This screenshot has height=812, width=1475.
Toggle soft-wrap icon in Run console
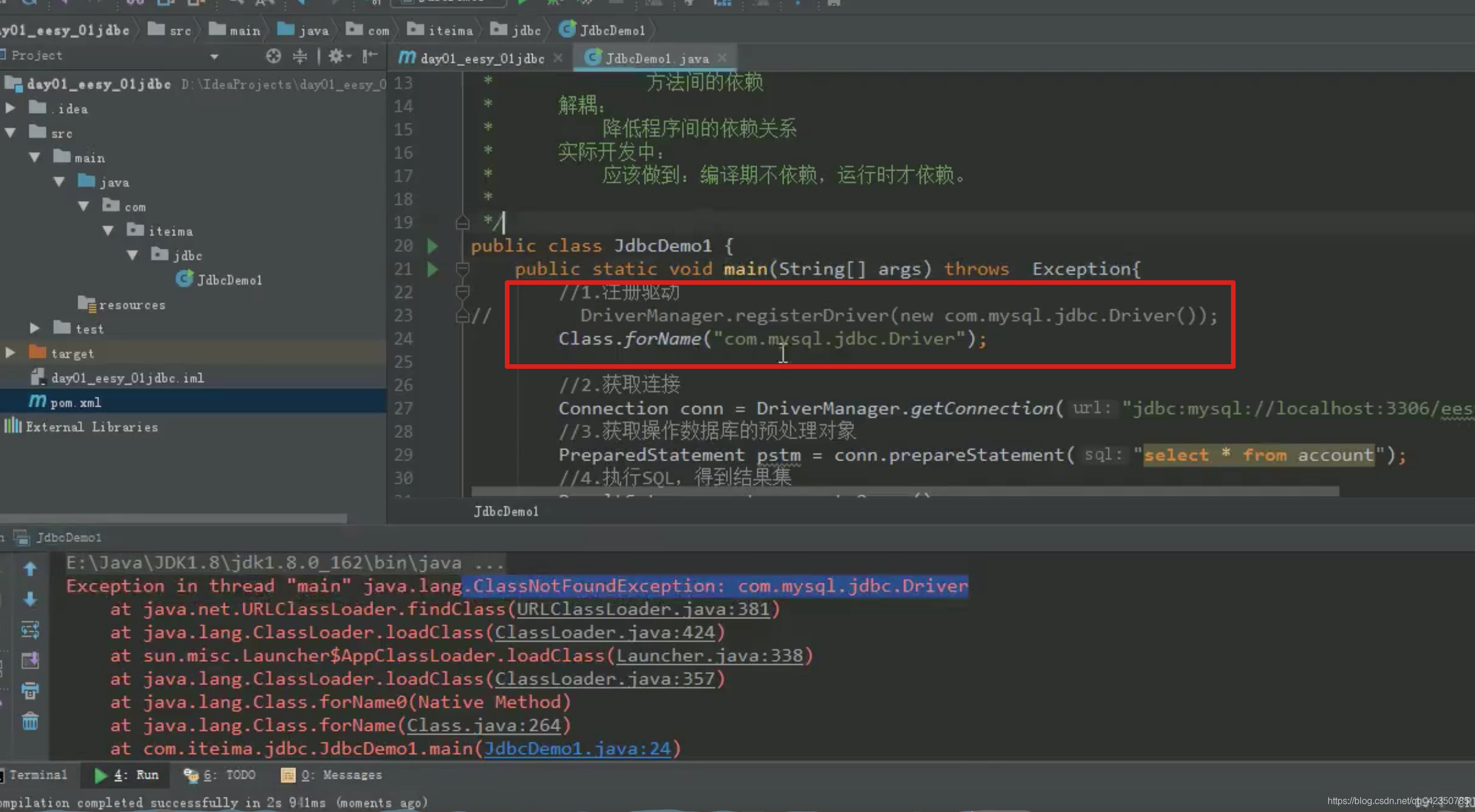pyautogui.click(x=30, y=630)
